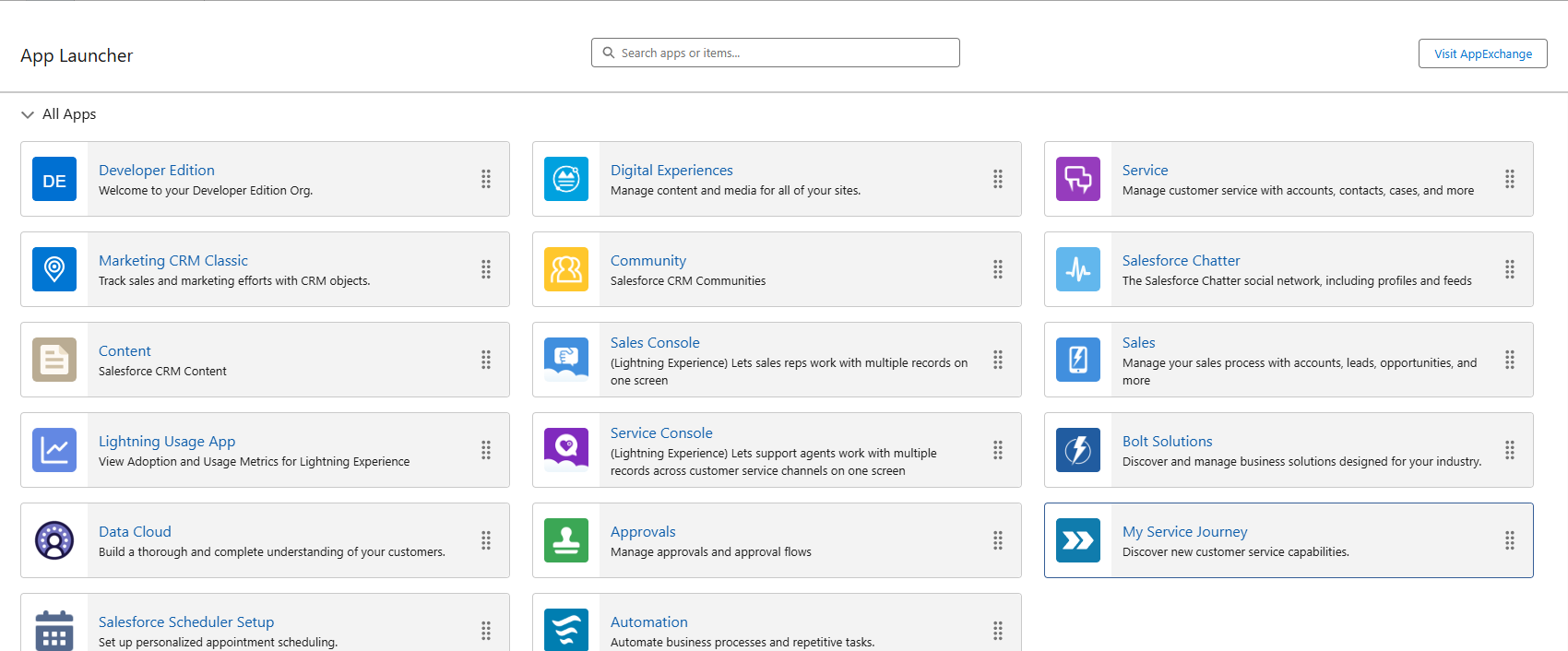
Task: Open the Content app link
Action: 125,350
